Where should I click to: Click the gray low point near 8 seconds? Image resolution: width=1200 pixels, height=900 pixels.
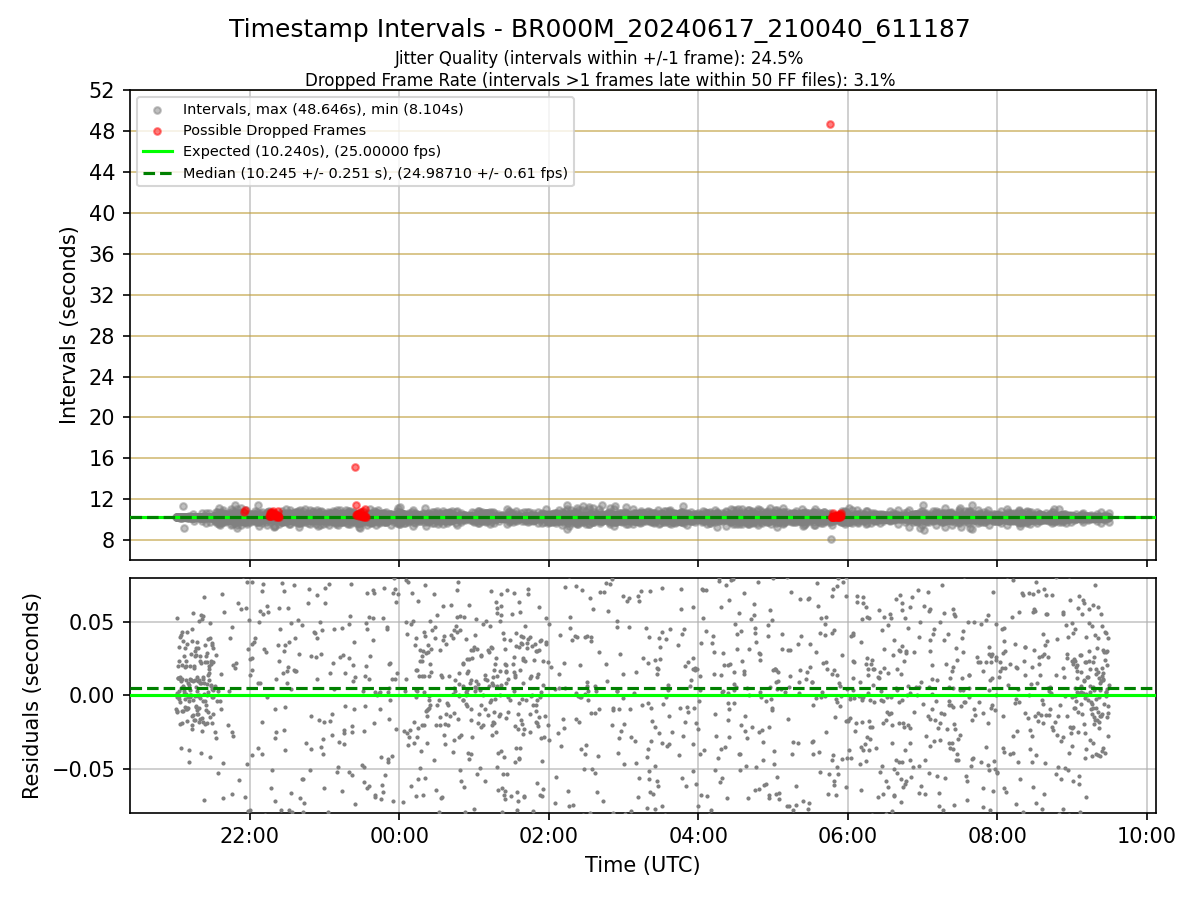[831, 539]
